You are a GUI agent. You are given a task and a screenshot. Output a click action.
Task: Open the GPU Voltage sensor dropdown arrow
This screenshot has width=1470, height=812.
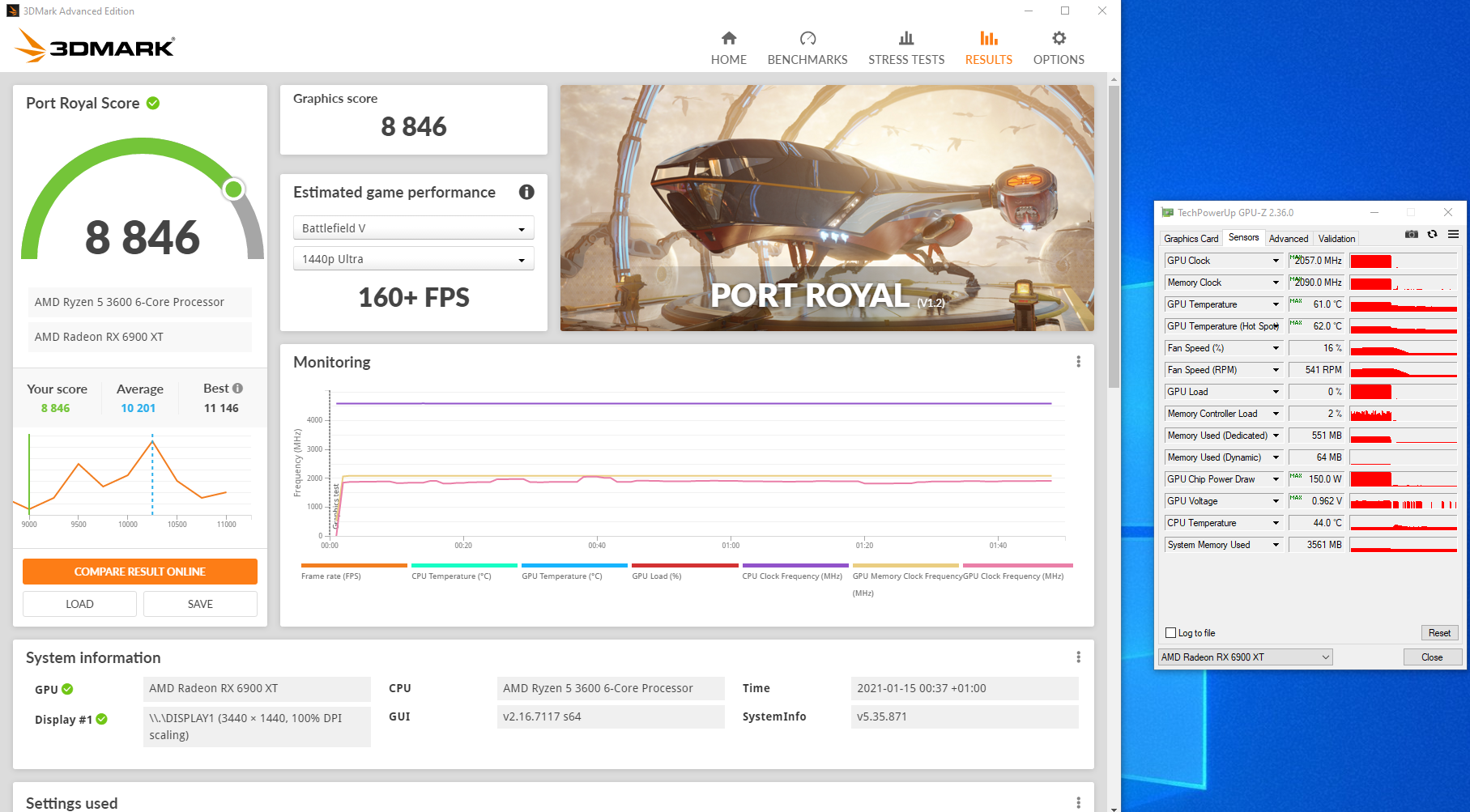[x=1276, y=501]
